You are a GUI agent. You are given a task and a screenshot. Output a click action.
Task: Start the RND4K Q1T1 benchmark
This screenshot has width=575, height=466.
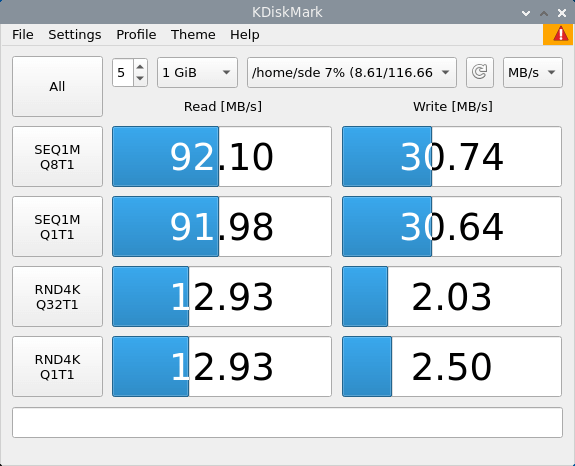coord(58,367)
